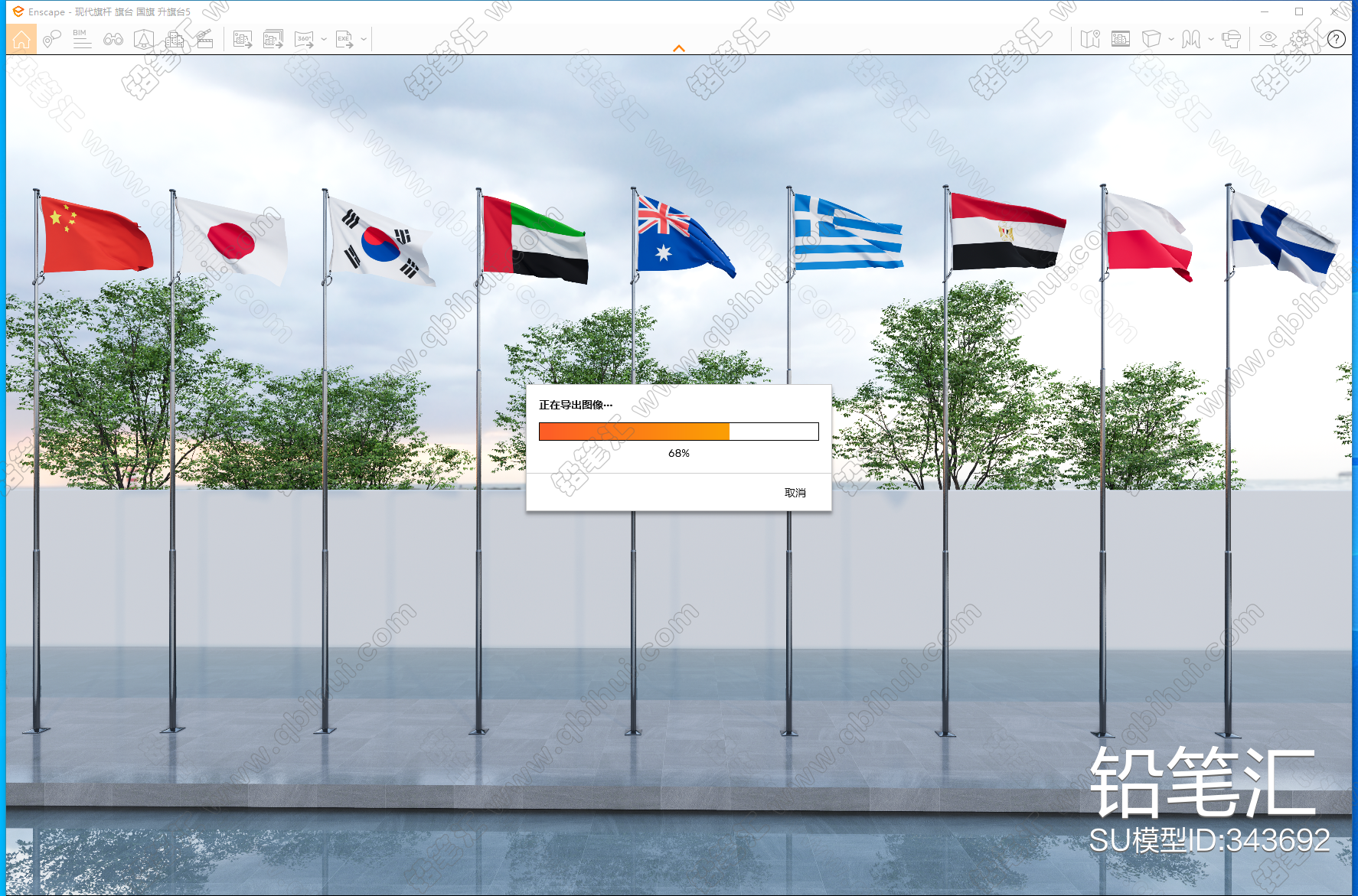Open the Help question mark icon

tap(1337, 39)
